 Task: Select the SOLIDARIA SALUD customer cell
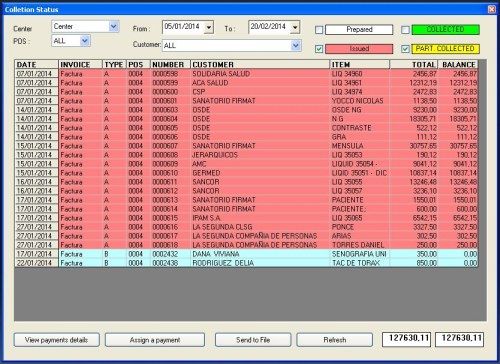click(x=260, y=74)
